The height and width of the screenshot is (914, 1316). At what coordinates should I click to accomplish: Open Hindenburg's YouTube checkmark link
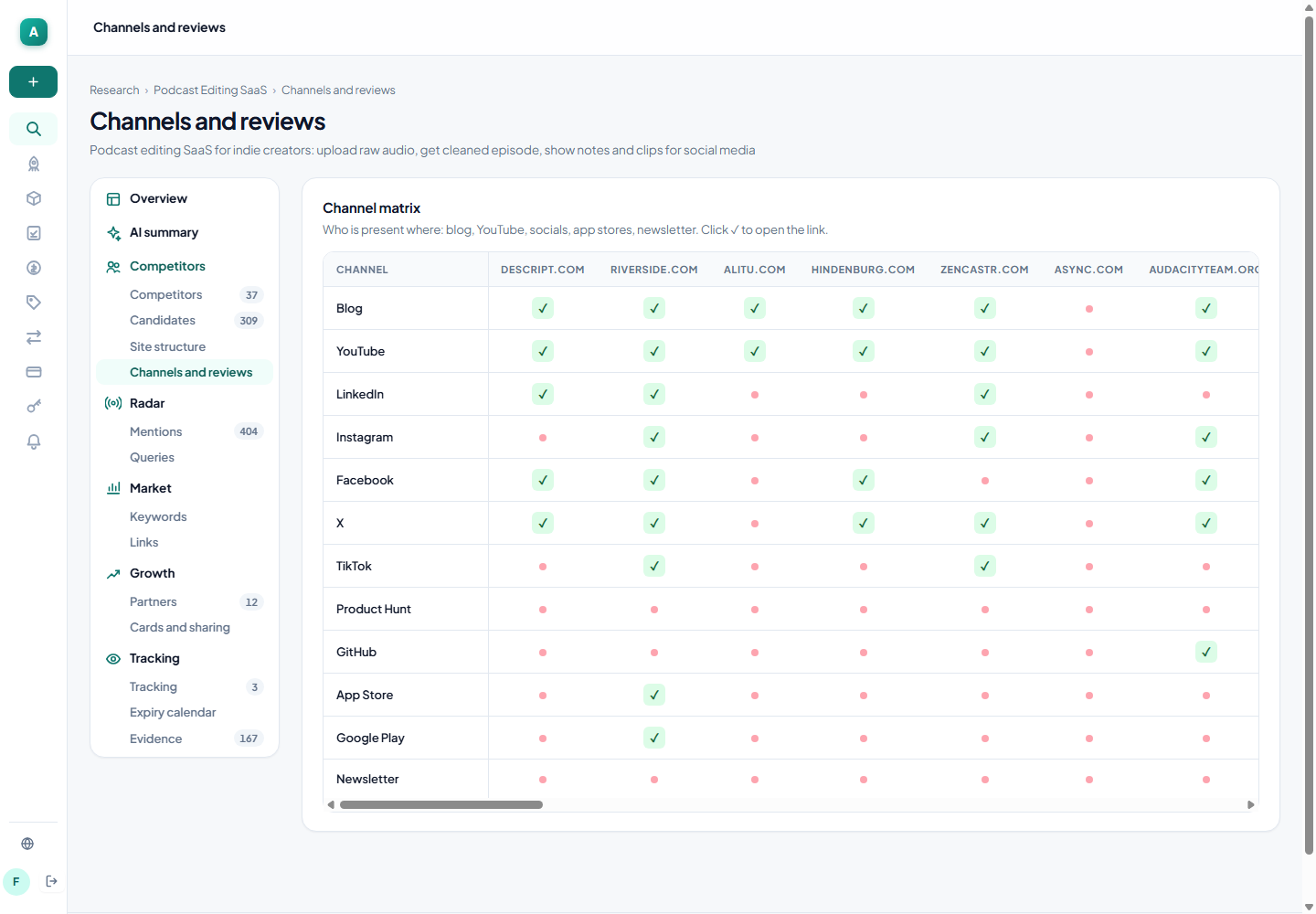tap(864, 351)
